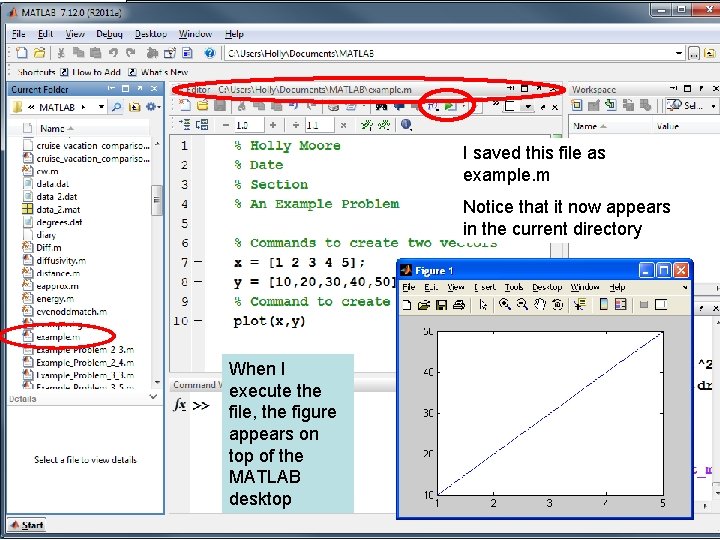
Task: Open the Run button dropdown arrow
Action: coord(464,107)
